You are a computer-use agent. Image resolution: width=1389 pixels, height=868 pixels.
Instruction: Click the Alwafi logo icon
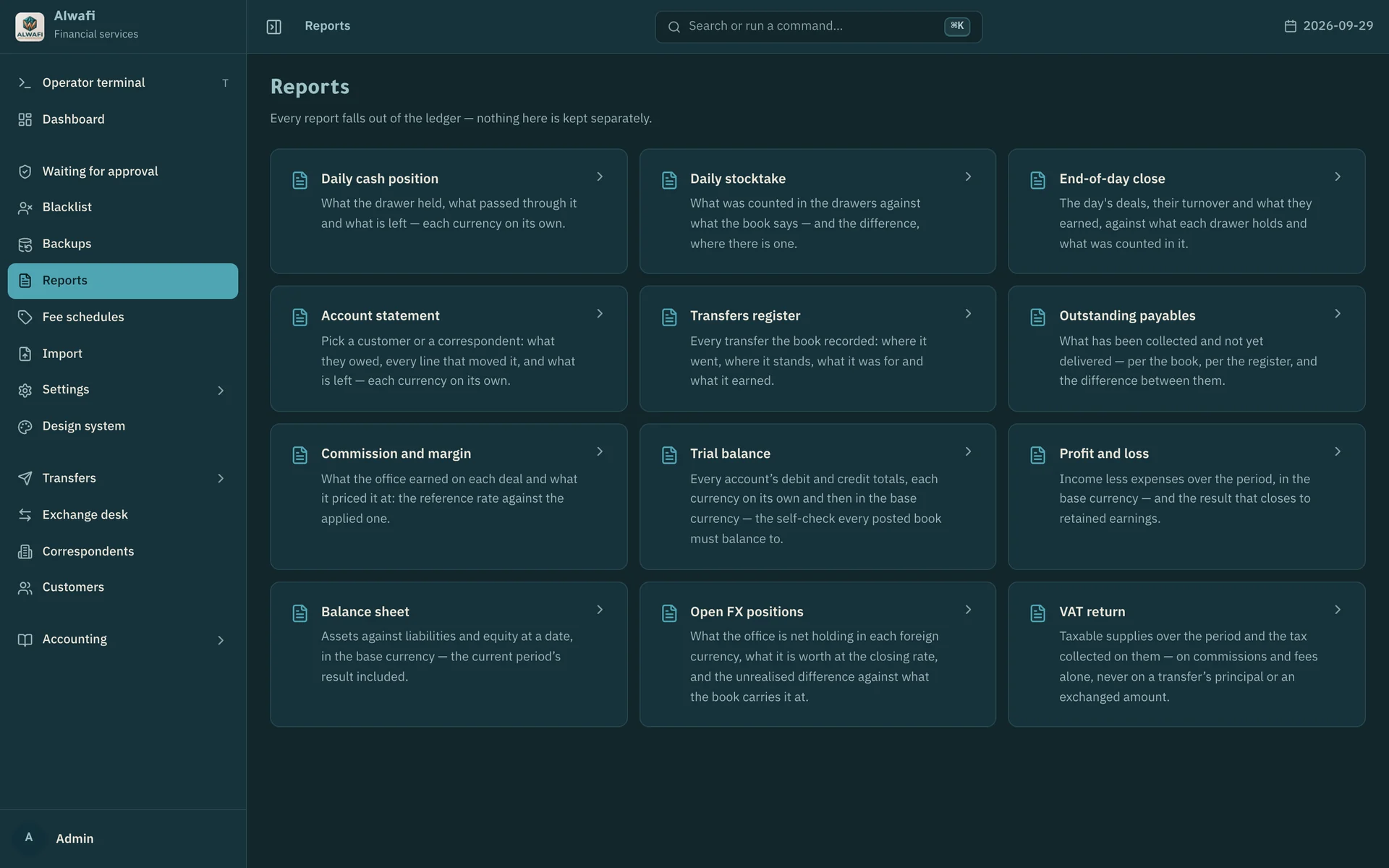30,27
